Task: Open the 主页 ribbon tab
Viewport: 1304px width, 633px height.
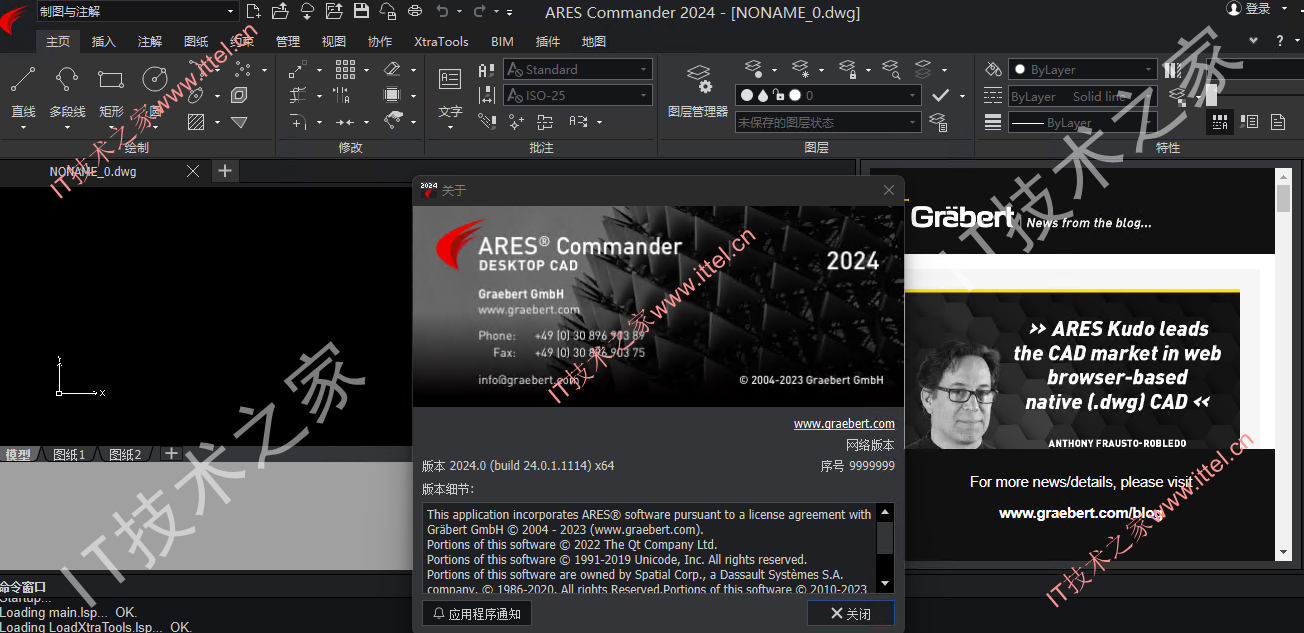Action: pyautogui.click(x=58, y=41)
